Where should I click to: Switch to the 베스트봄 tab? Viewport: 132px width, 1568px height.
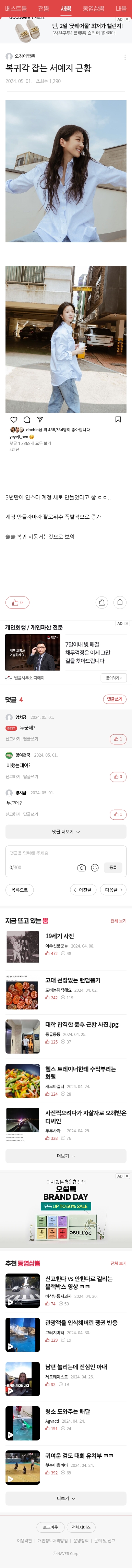click(16, 9)
